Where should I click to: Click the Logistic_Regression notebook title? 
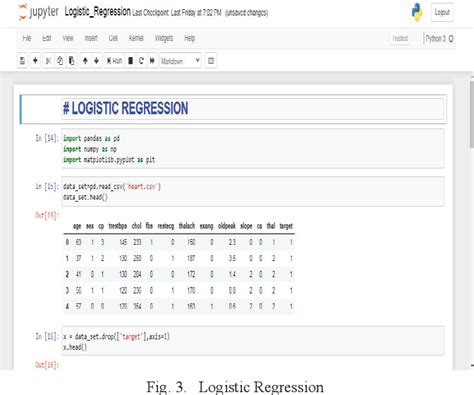[x=97, y=12]
